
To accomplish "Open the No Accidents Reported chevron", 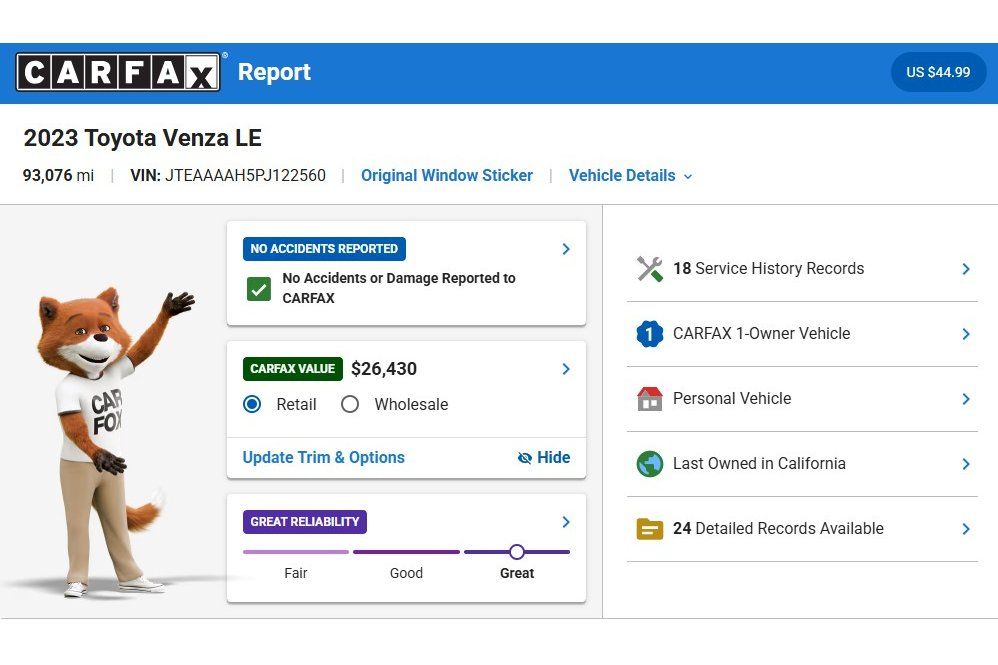I will [x=566, y=249].
